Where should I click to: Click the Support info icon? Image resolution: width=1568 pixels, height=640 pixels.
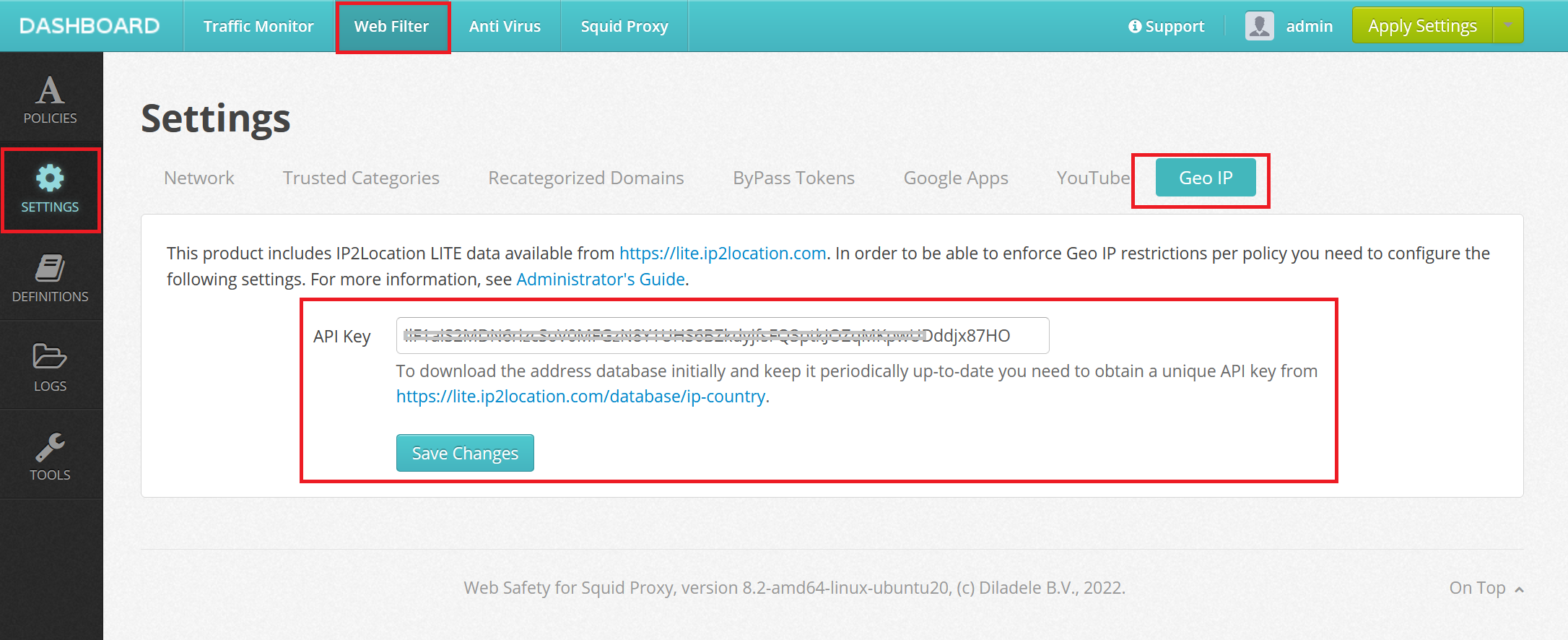pos(1135,27)
